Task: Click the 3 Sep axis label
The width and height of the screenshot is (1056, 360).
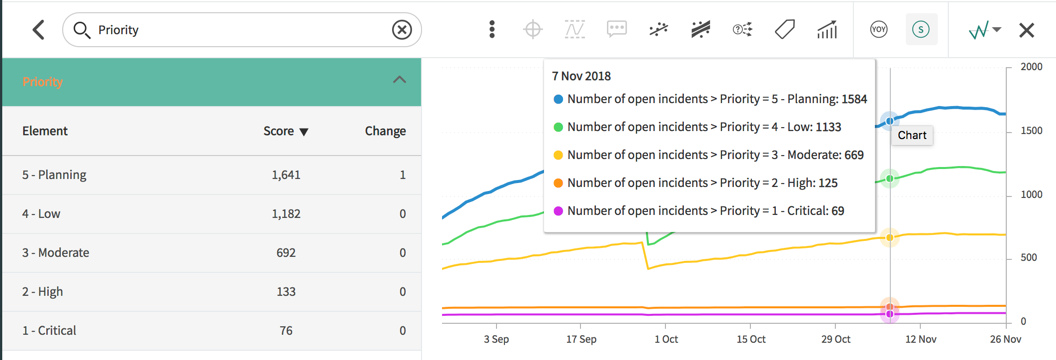Action: coord(496,340)
